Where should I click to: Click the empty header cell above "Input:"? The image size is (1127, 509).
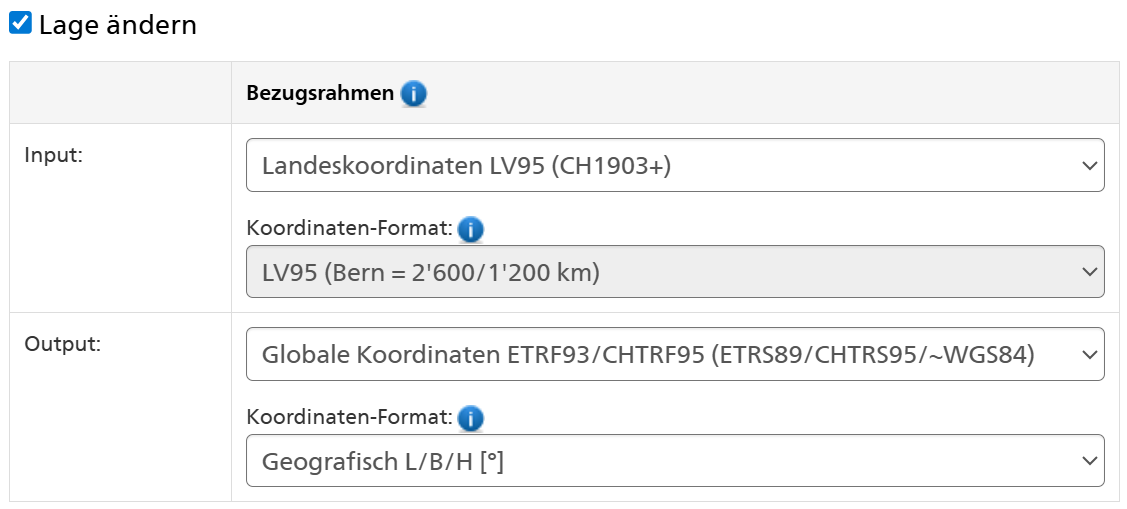click(x=120, y=93)
